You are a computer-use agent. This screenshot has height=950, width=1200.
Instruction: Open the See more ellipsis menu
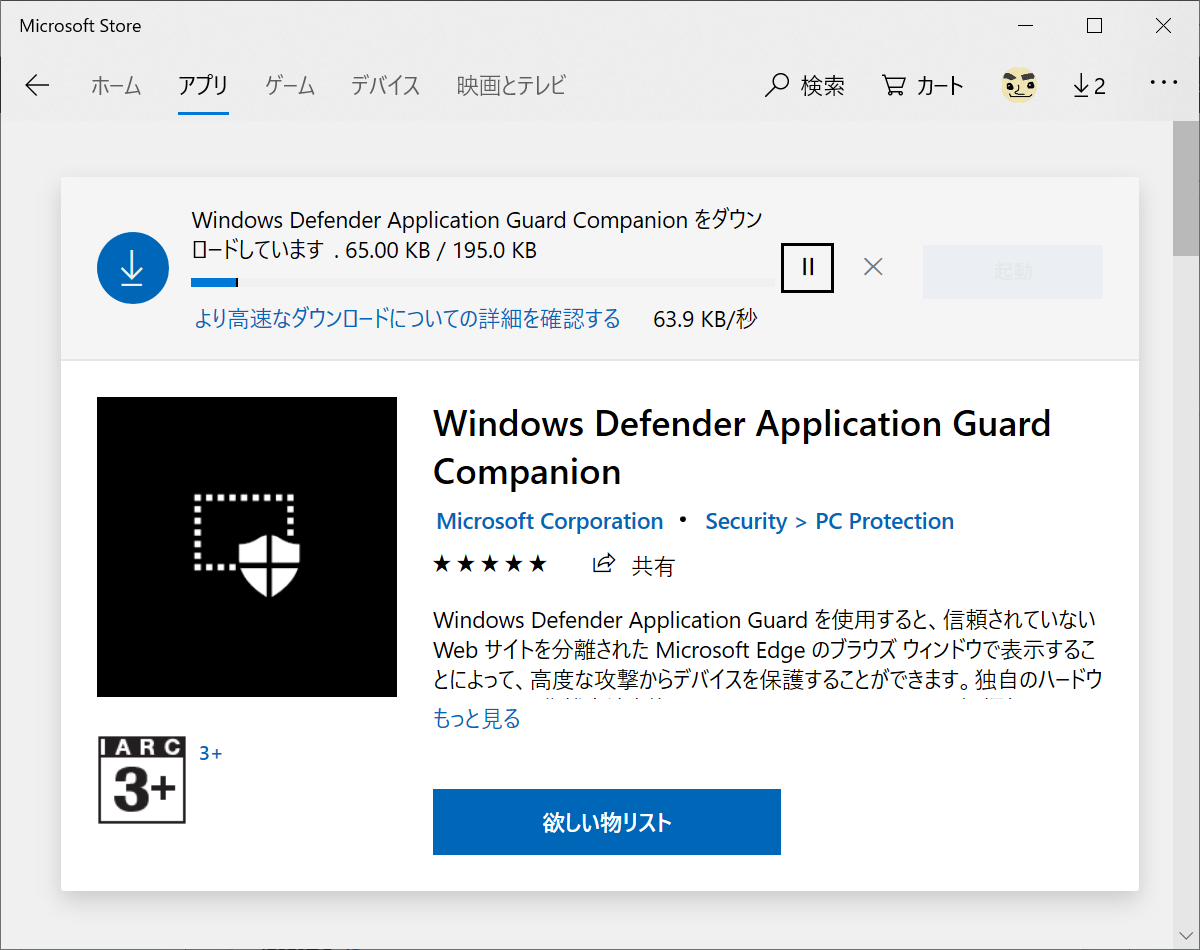pyautogui.click(x=1163, y=85)
